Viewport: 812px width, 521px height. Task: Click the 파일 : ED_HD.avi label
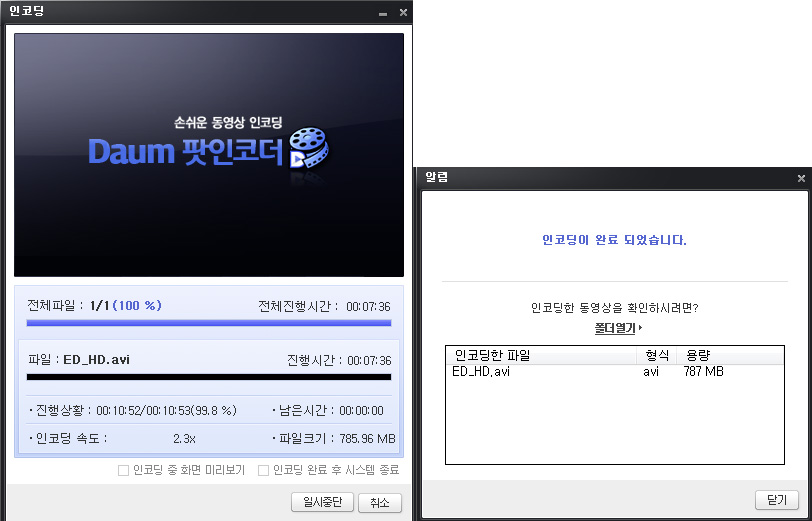[x=79, y=359]
